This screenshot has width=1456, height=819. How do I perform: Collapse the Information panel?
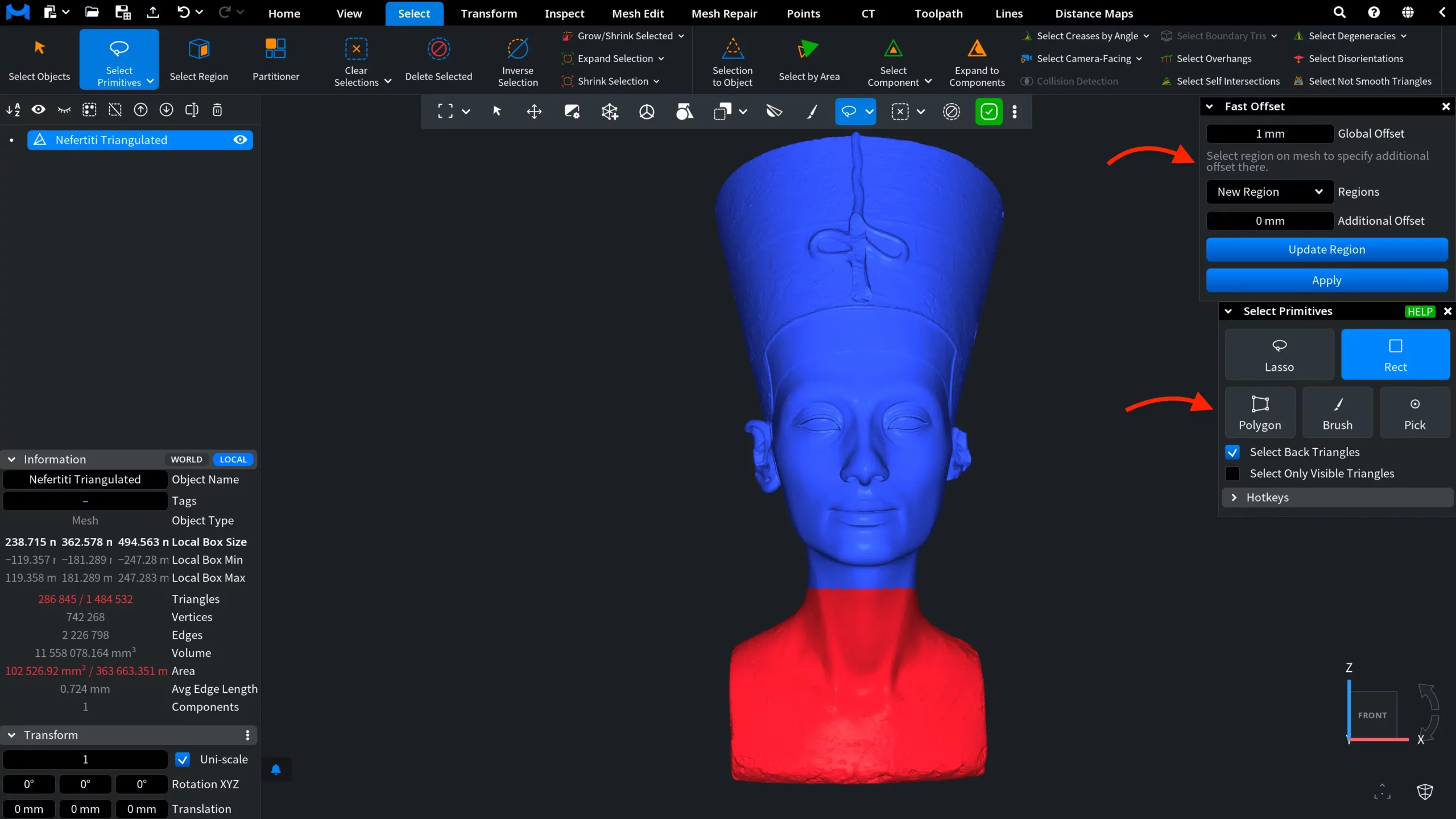click(11, 460)
